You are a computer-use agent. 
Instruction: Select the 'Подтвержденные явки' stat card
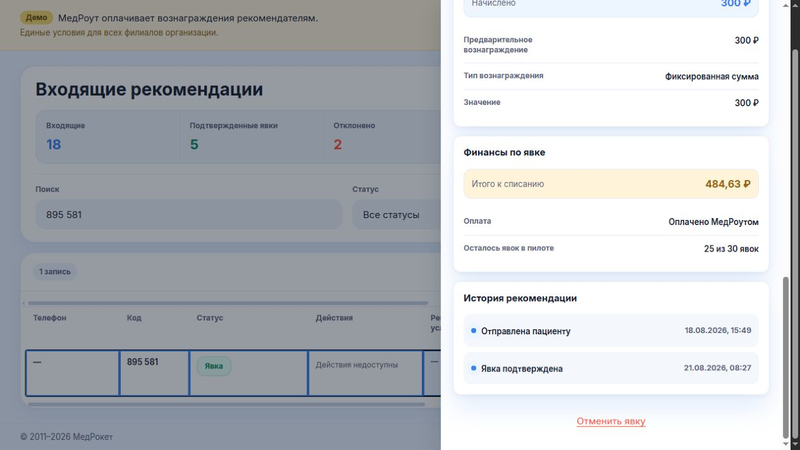[251, 137]
